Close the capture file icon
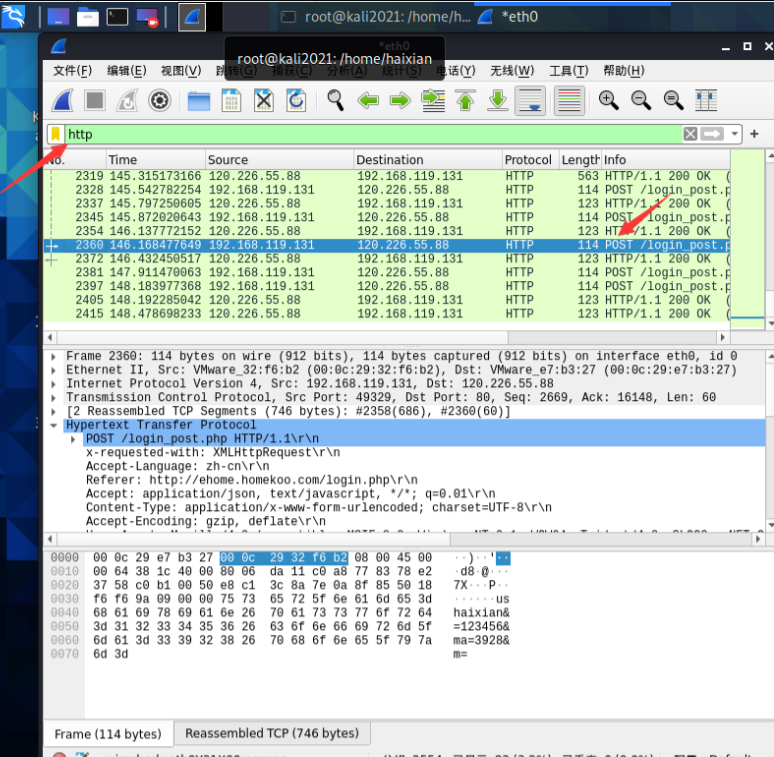774x757 pixels. point(264,101)
